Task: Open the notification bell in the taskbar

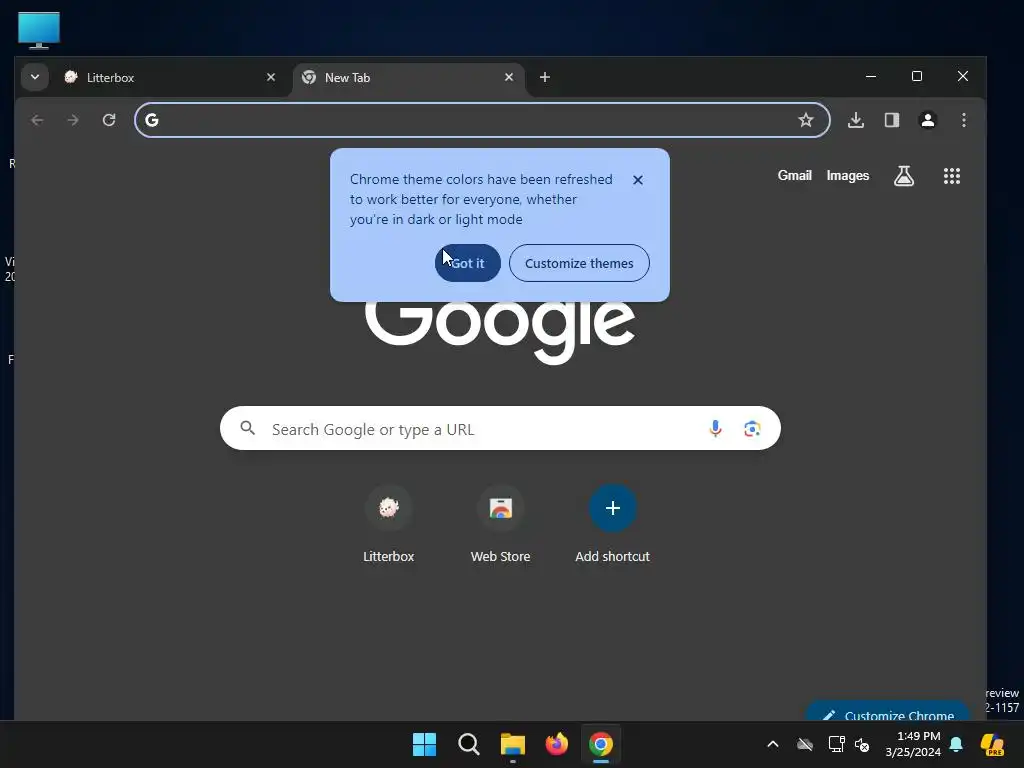Action: [957, 744]
